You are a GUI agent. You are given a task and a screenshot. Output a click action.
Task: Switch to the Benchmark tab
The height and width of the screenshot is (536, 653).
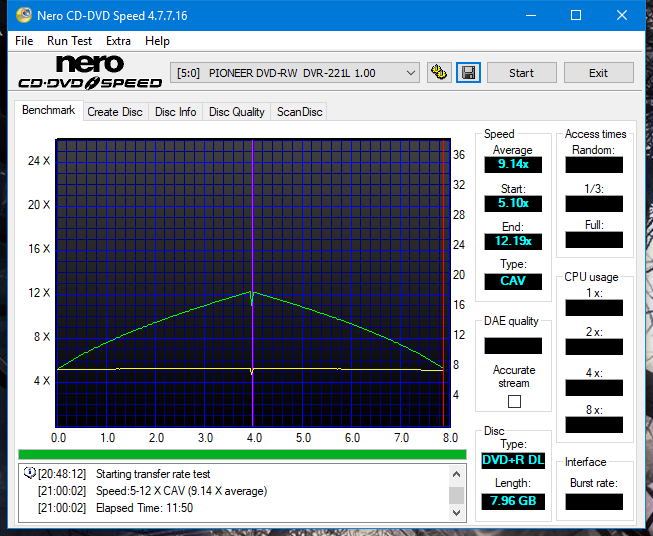tap(49, 110)
